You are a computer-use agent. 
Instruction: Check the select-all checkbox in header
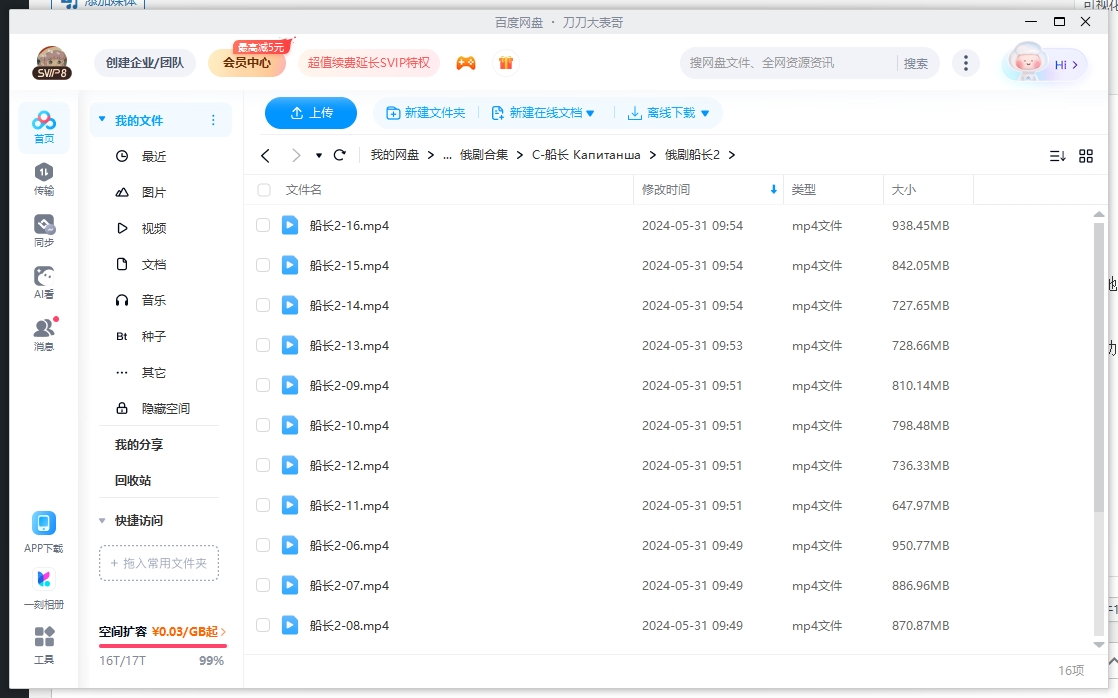[x=262, y=189]
